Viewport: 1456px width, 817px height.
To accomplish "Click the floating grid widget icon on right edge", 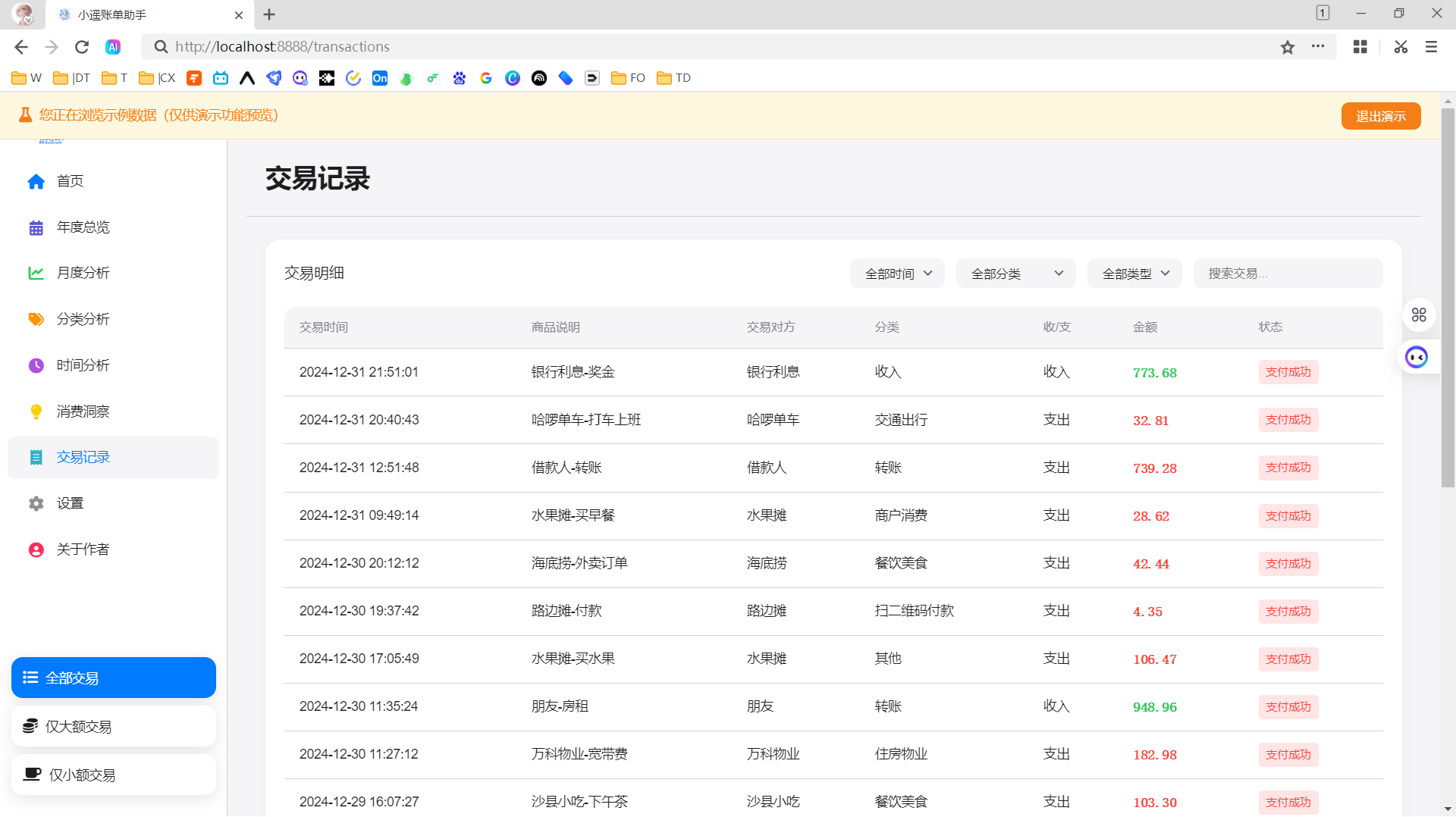I will pyautogui.click(x=1419, y=315).
